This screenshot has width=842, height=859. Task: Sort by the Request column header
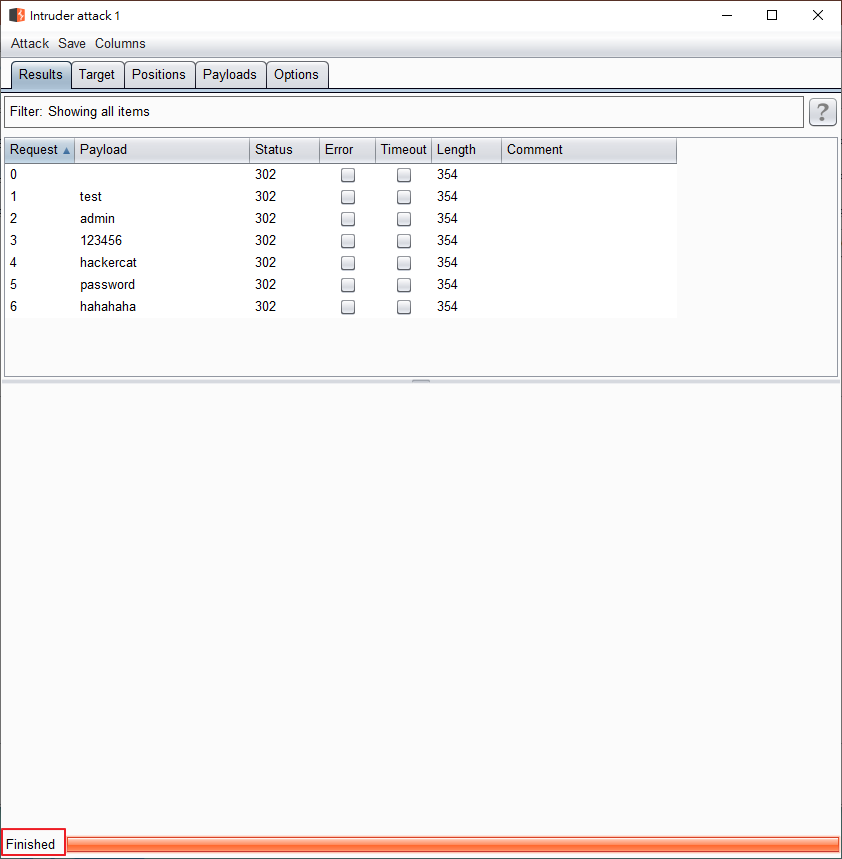coord(39,150)
